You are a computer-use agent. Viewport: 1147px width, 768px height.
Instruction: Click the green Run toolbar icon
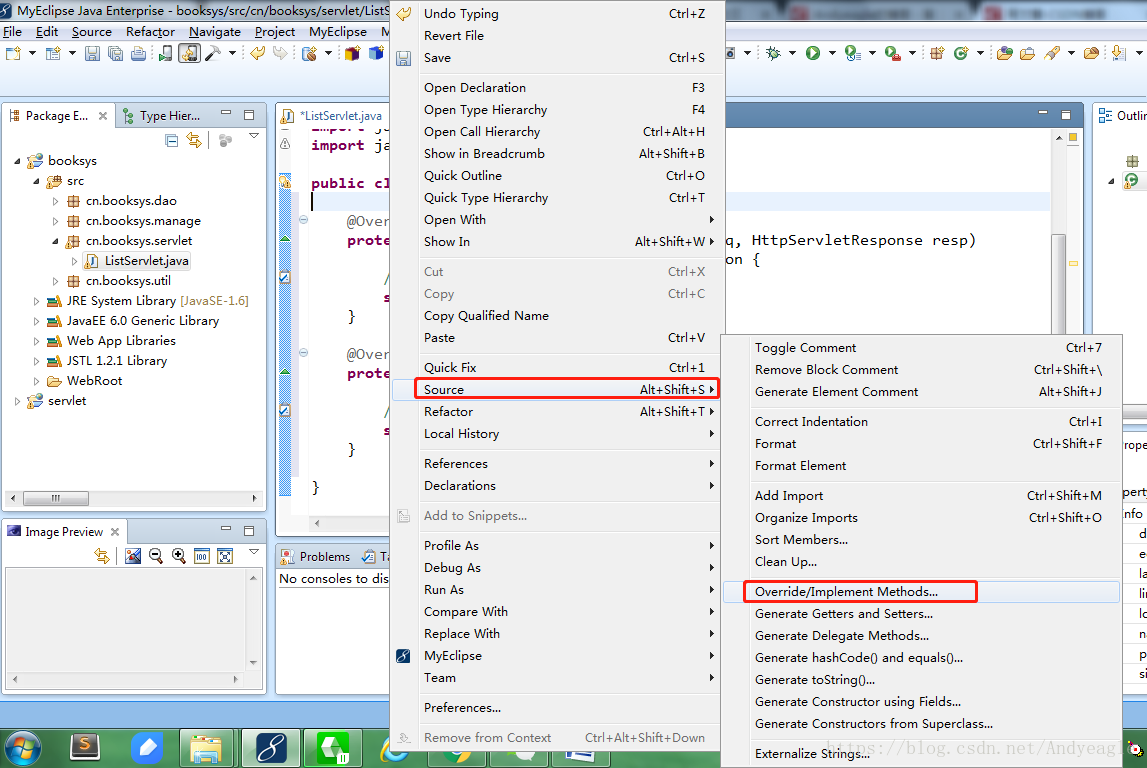click(813, 53)
